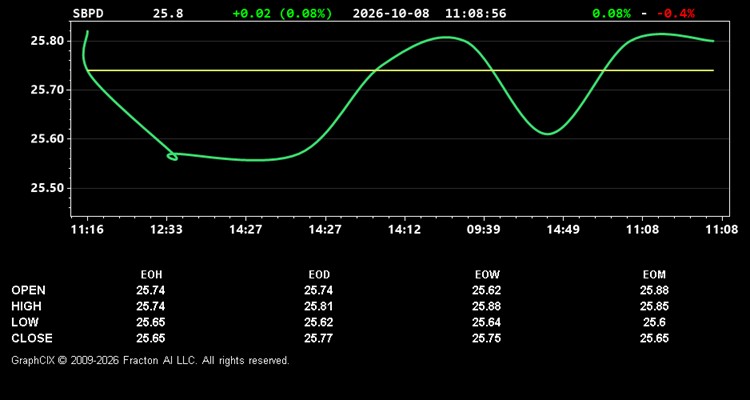Select the EOD column header
The width and height of the screenshot is (750, 400).
tap(319, 275)
